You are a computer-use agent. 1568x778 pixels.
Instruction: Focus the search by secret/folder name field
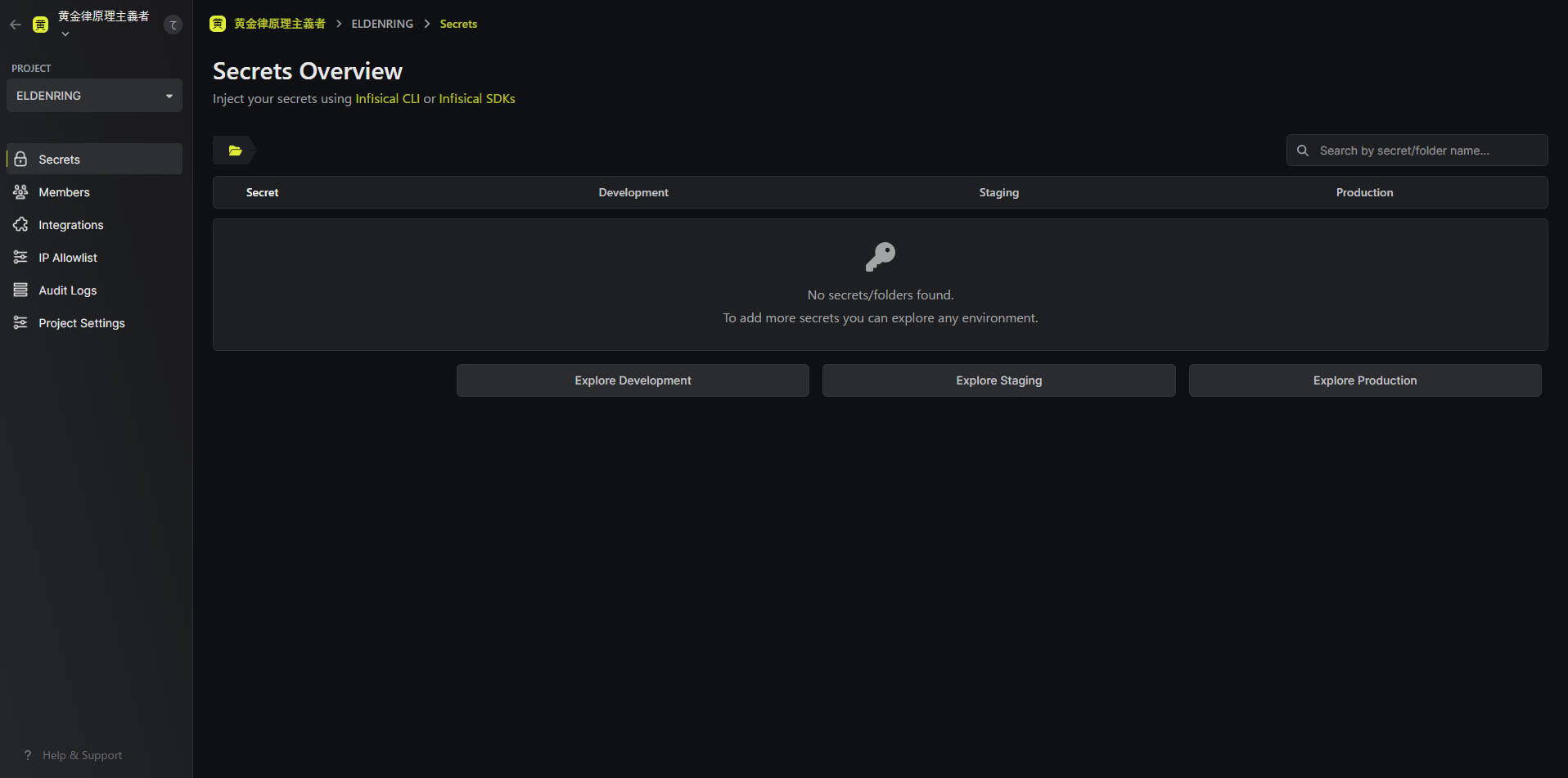[x=1417, y=151]
